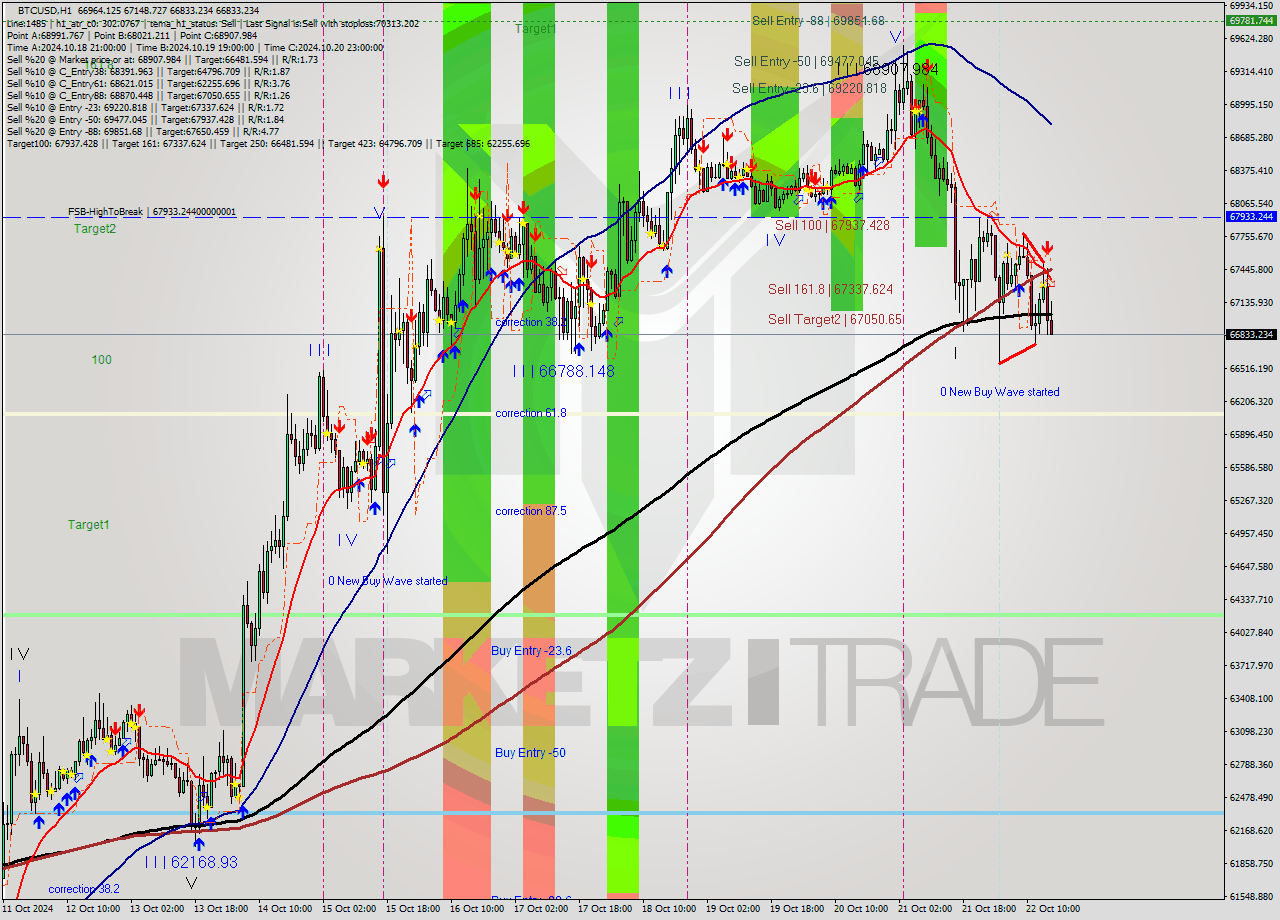Click the '20 Oct 10:00' time label

pyautogui.click(x=862, y=909)
